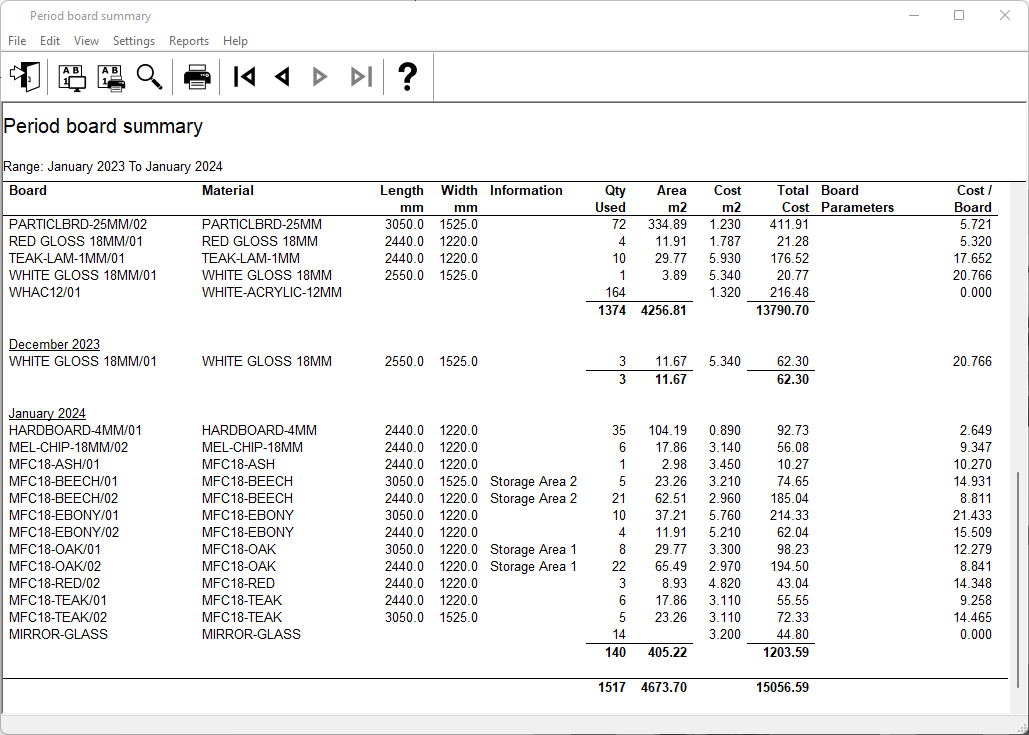This screenshot has height=735, width=1029.
Task: Select board WHAC12/01
Action: coord(45,293)
